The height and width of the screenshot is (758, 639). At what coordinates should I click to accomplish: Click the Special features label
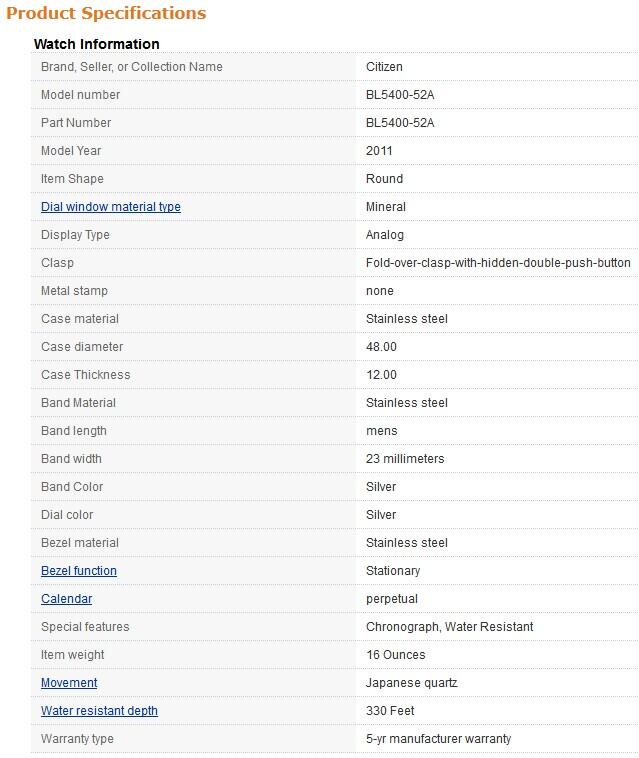(85, 627)
